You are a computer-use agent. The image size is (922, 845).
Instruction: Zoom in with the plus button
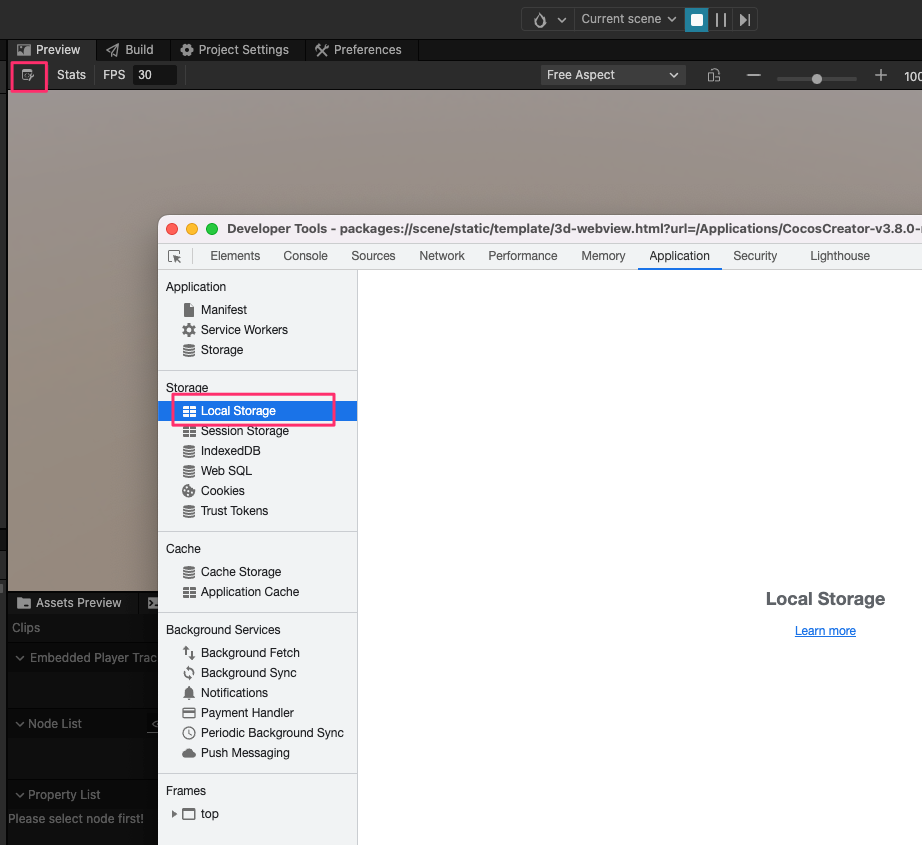(x=880, y=75)
